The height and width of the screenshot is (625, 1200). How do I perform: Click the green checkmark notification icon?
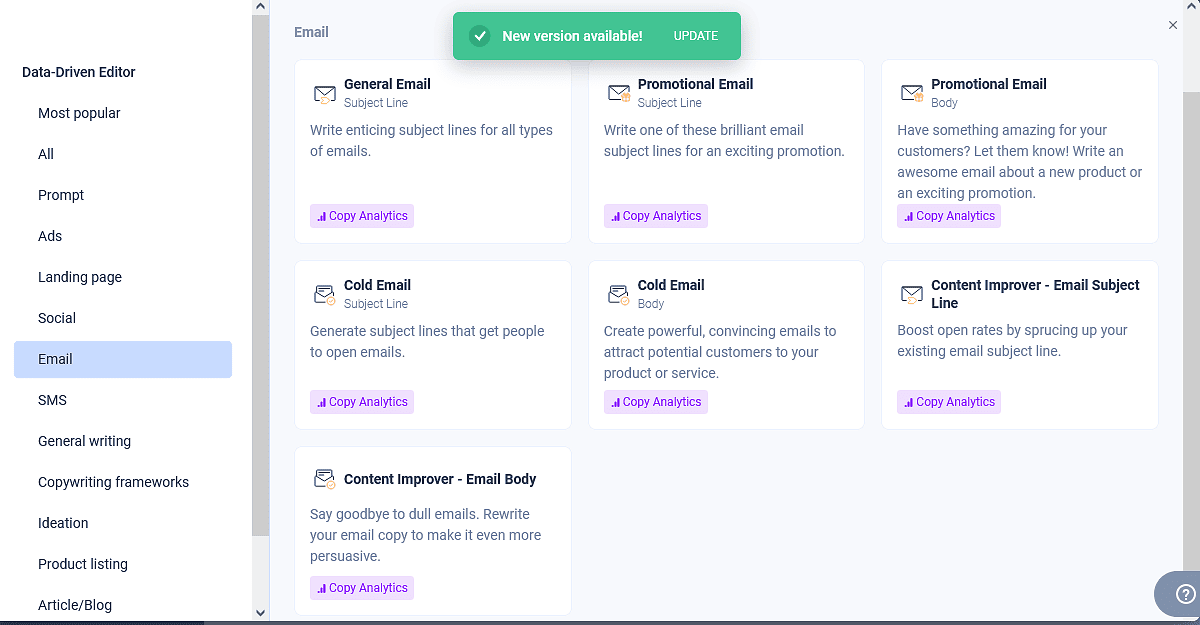480,36
